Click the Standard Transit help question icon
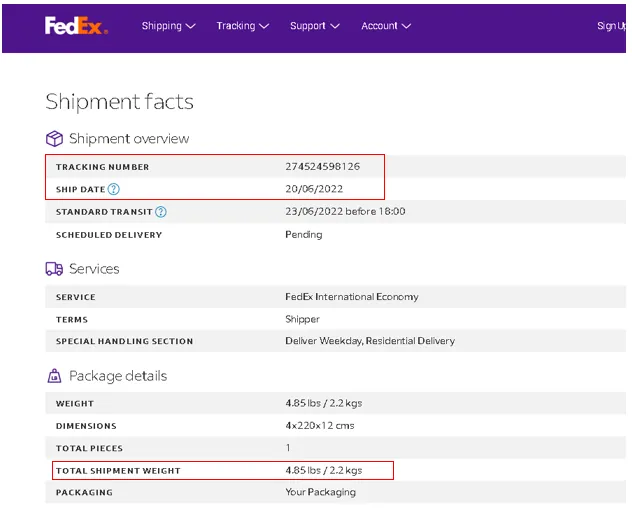632x511 pixels. pos(161,212)
